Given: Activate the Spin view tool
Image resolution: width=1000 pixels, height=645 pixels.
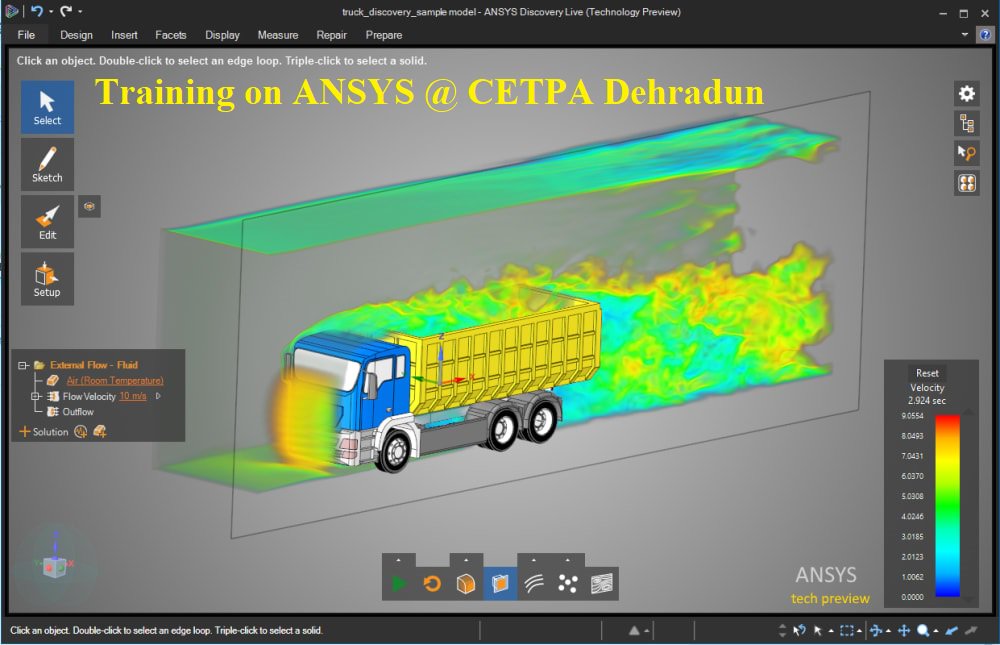Looking at the screenshot, I should tap(876, 631).
